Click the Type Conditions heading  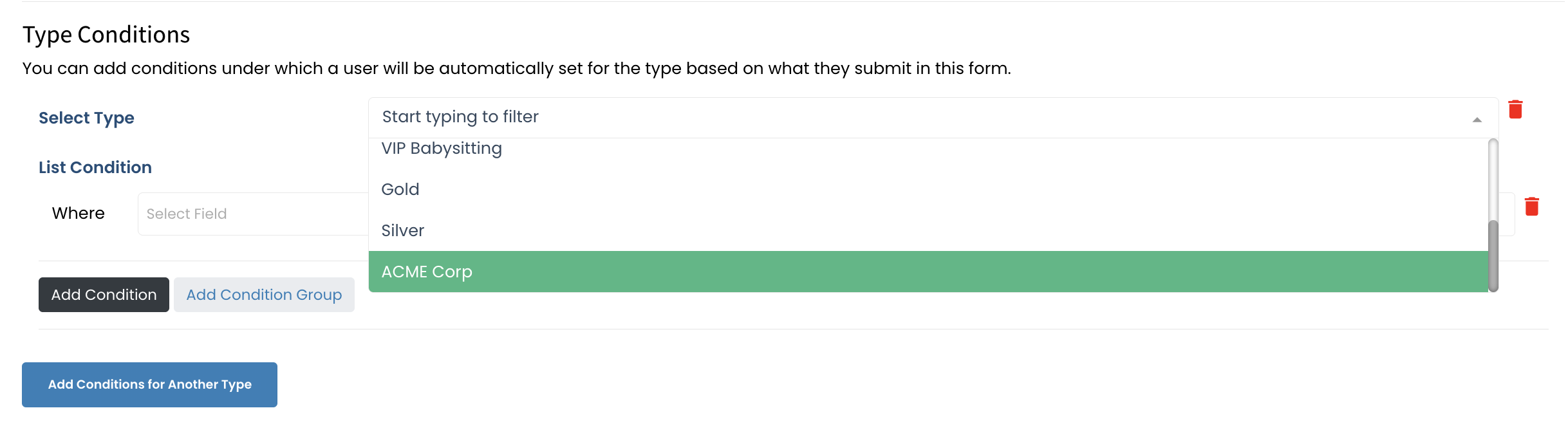coord(106,35)
